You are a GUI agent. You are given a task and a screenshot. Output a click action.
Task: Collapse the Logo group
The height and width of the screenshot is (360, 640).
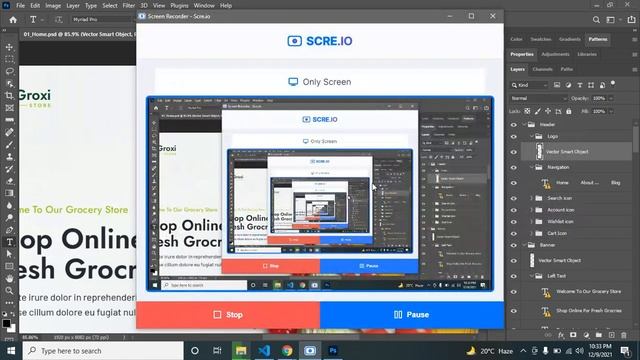click(532, 136)
